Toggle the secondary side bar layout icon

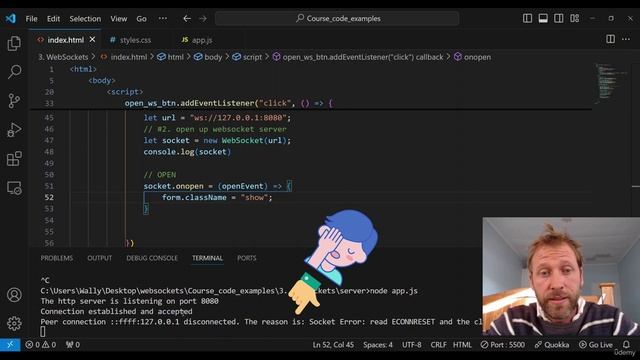558,18
